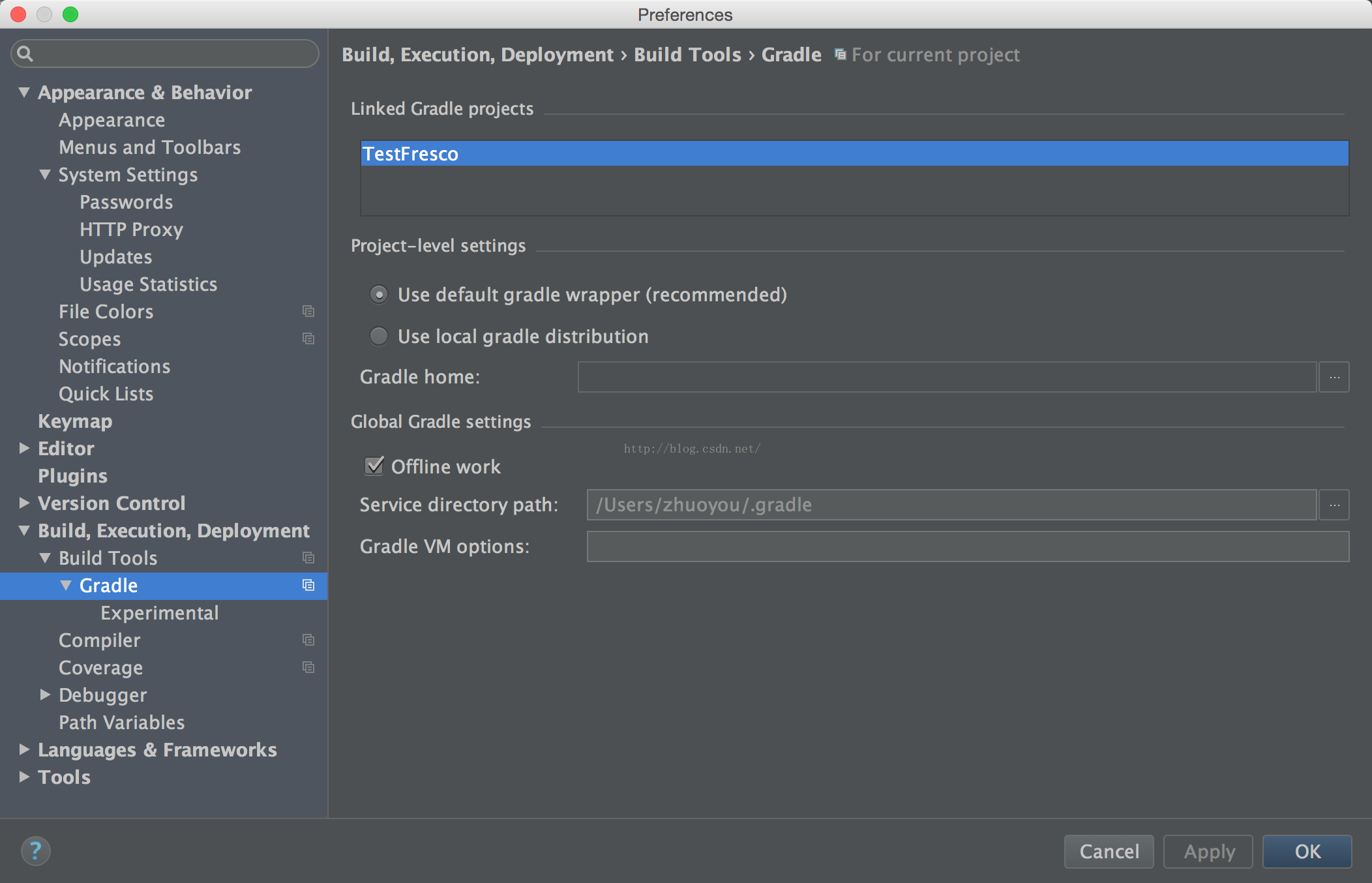Click the project-scope icon beside Compiler

[308, 640]
